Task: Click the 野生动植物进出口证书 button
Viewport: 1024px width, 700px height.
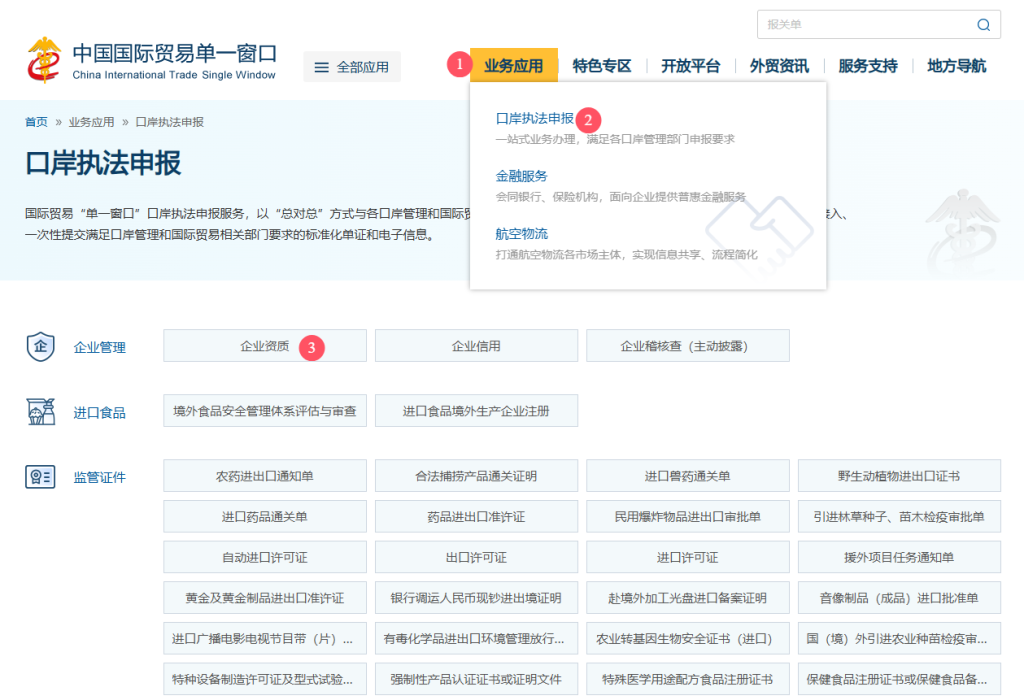Action: click(899, 476)
